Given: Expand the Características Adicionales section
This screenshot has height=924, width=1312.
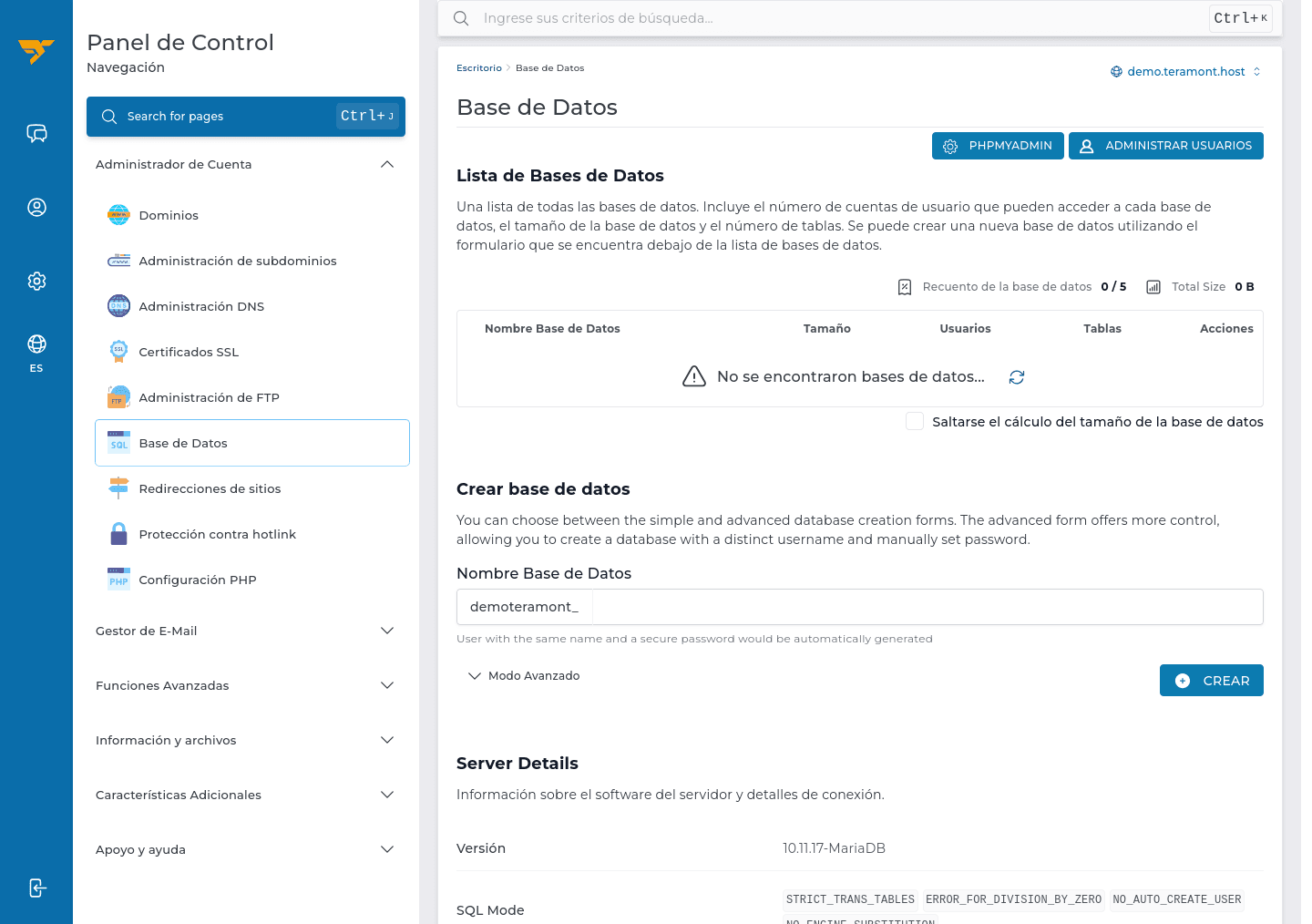Looking at the screenshot, I should pyautogui.click(x=246, y=795).
